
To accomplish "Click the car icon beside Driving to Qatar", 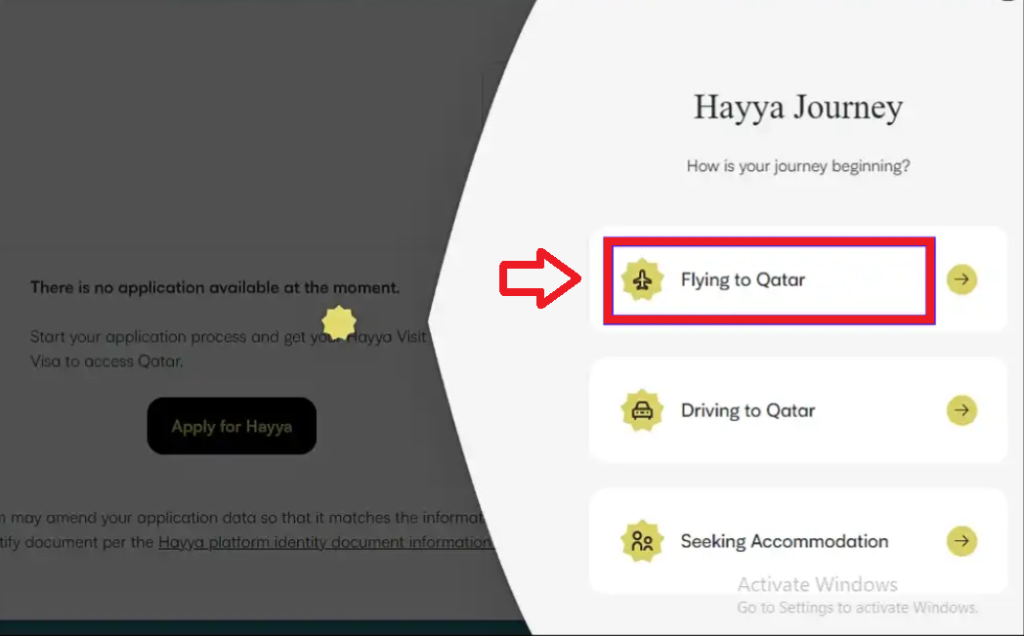I will (642, 410).
